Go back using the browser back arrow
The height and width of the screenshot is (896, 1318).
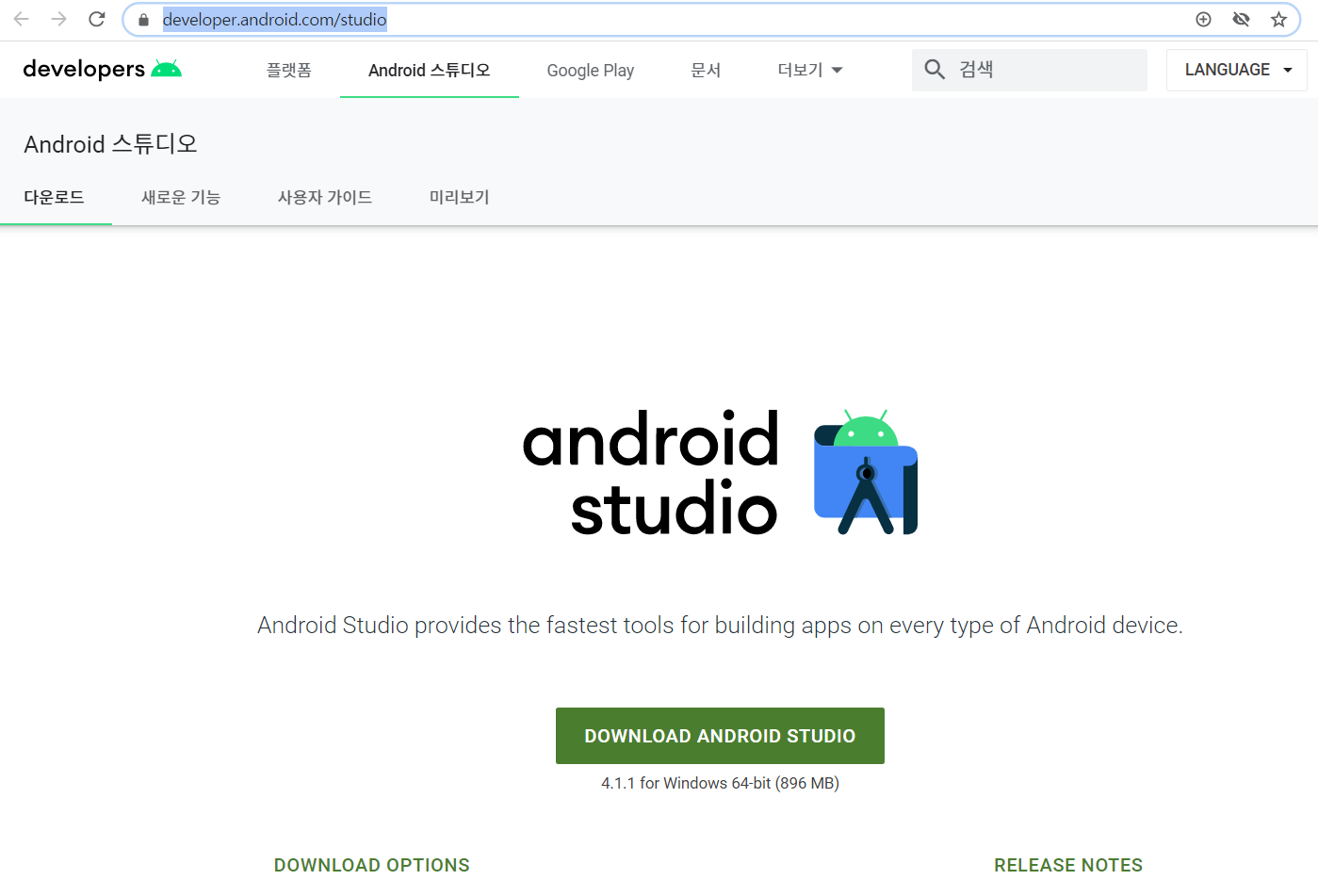pos(22,19)
